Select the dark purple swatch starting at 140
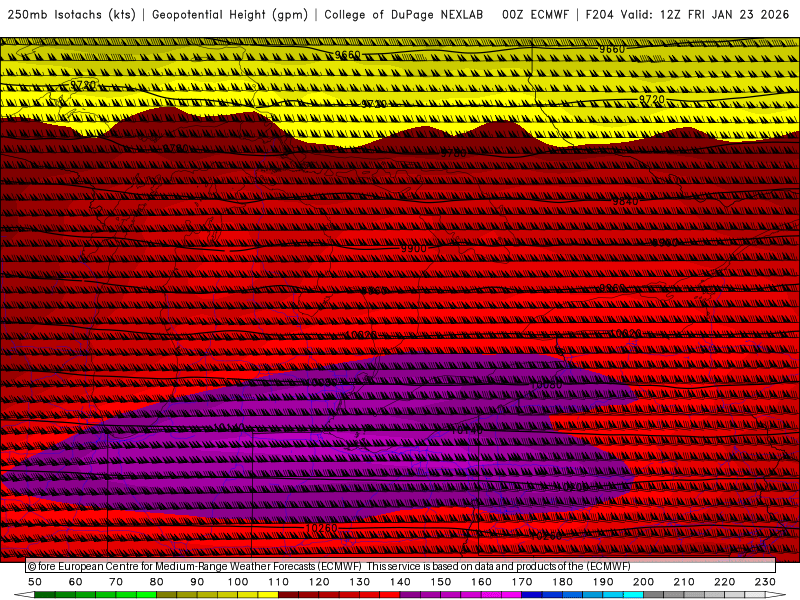800x600 pixels. click(411, 595)
